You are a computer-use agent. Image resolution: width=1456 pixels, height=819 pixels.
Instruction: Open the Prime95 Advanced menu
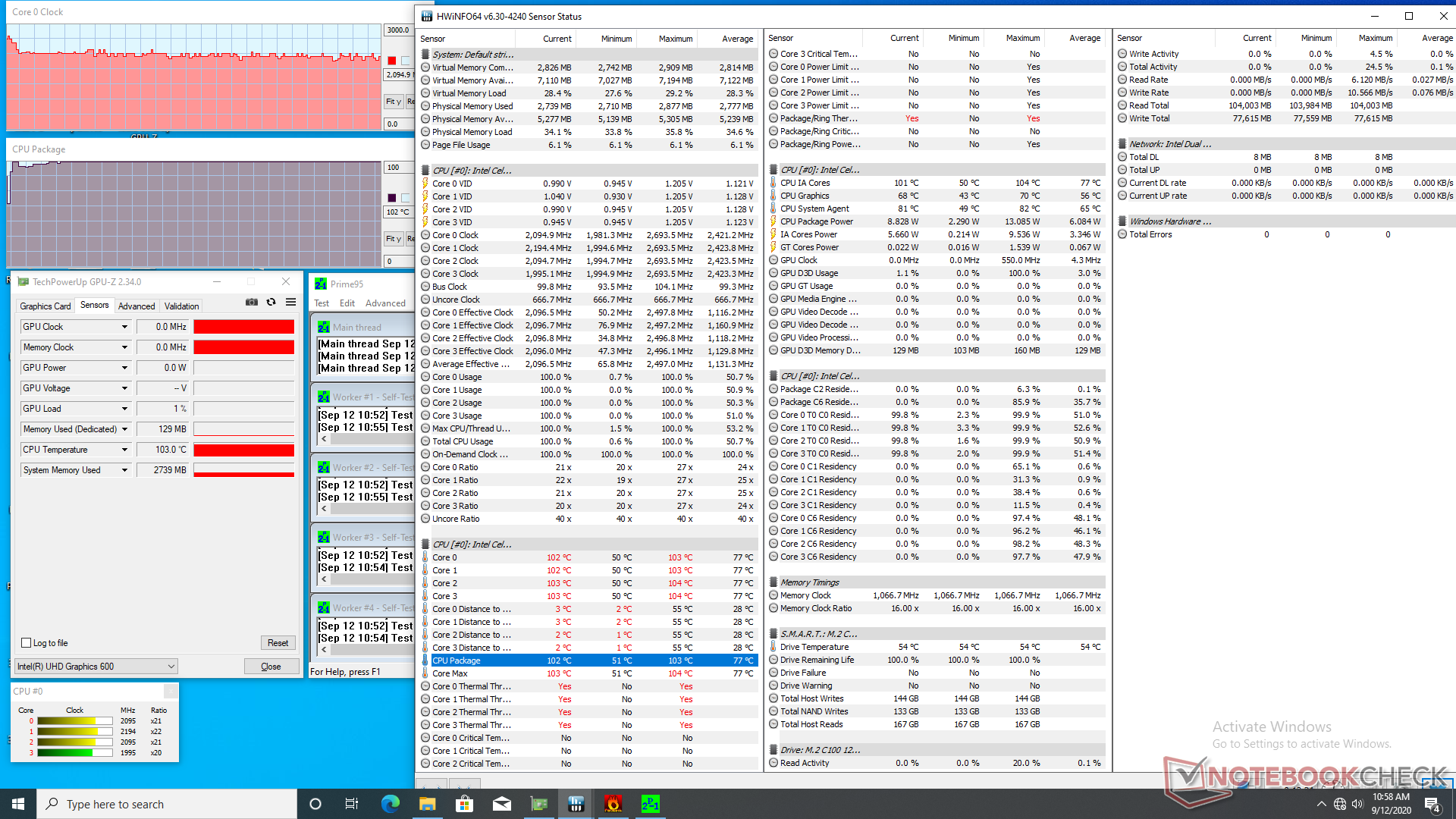(x=385, y=303)
